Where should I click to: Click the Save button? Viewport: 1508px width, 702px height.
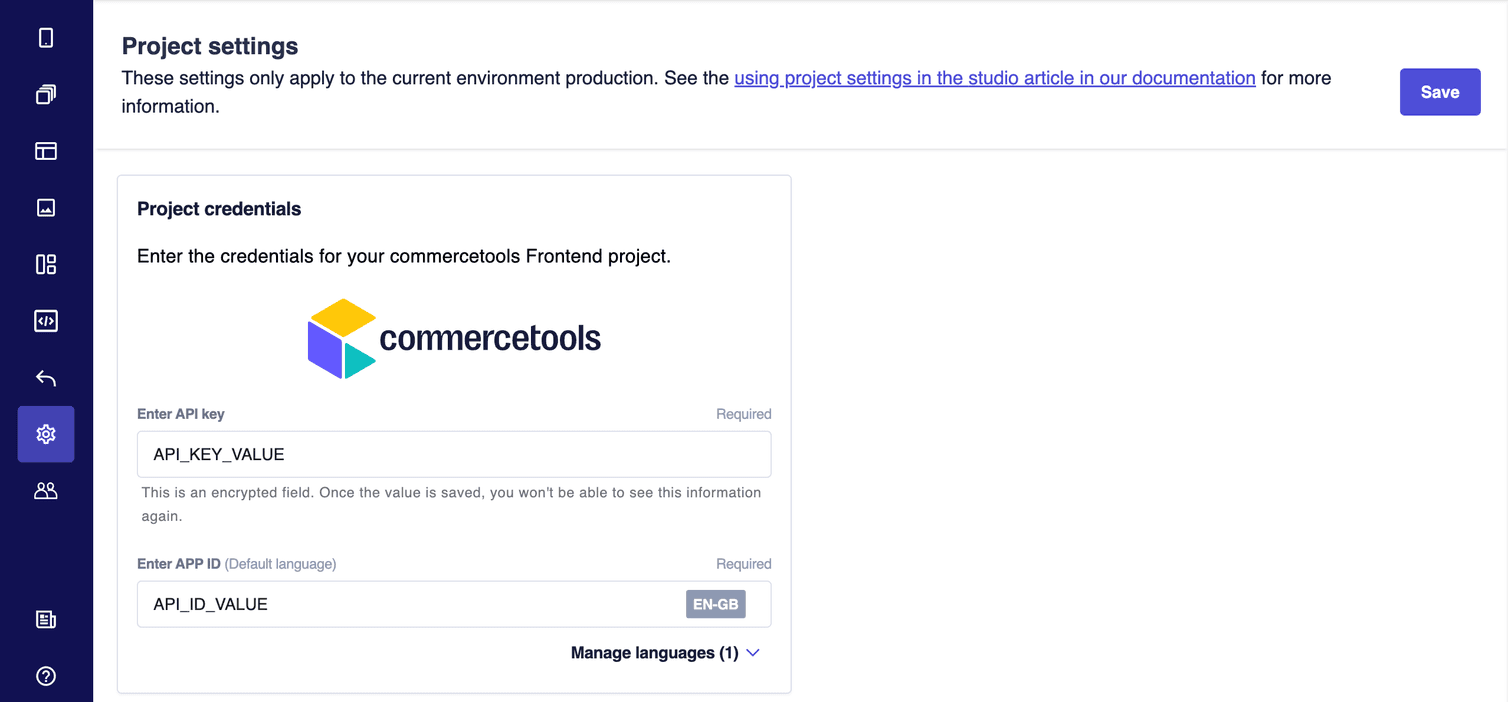[1440, 91]
